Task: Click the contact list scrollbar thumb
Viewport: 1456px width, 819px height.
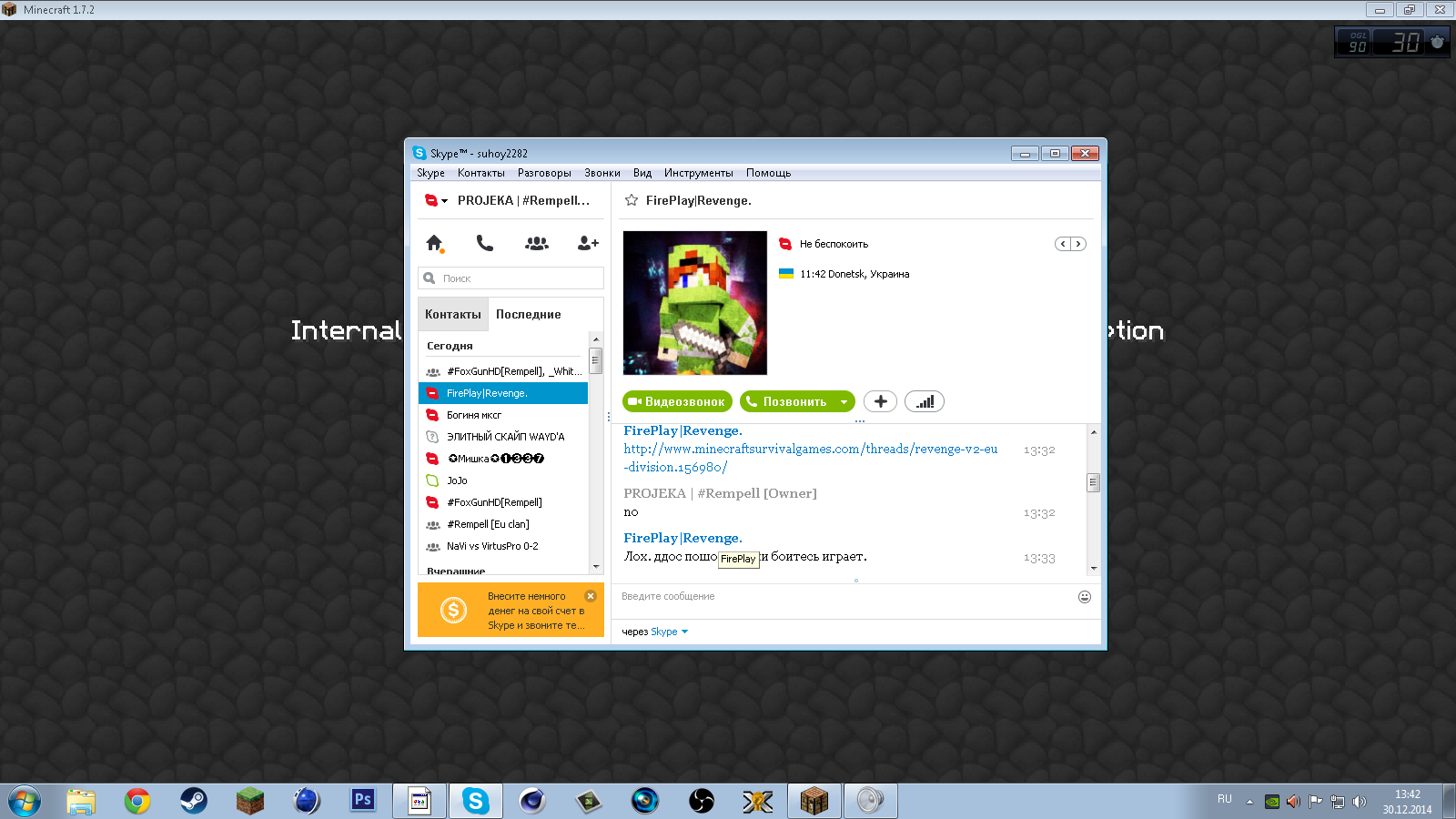Action: (x=596, y=360)
